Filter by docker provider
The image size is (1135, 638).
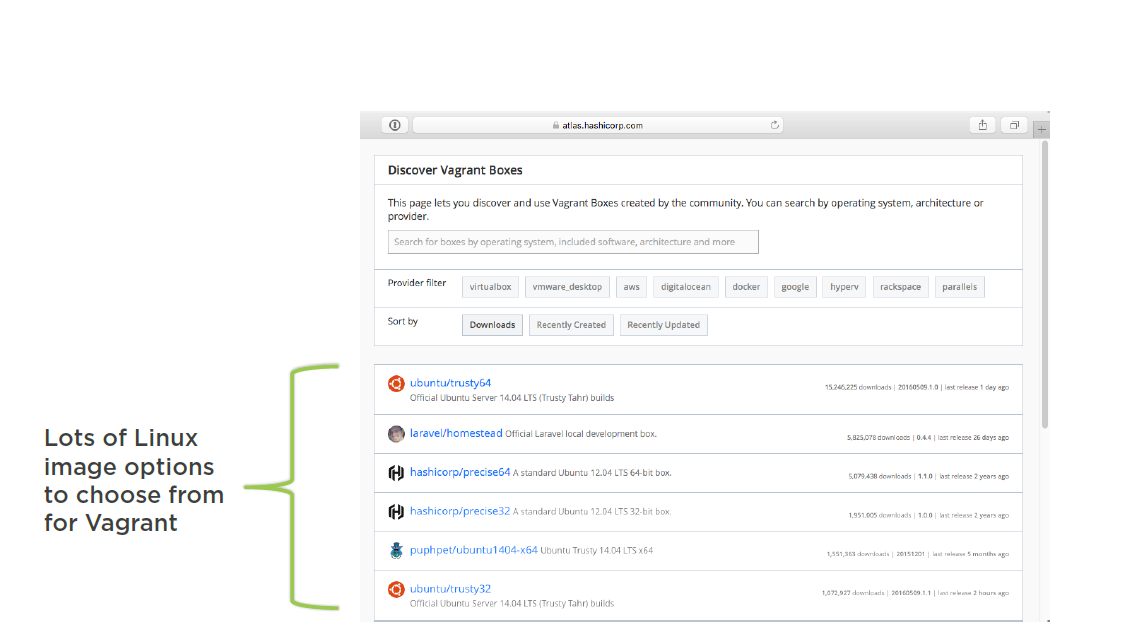point(746,287)
